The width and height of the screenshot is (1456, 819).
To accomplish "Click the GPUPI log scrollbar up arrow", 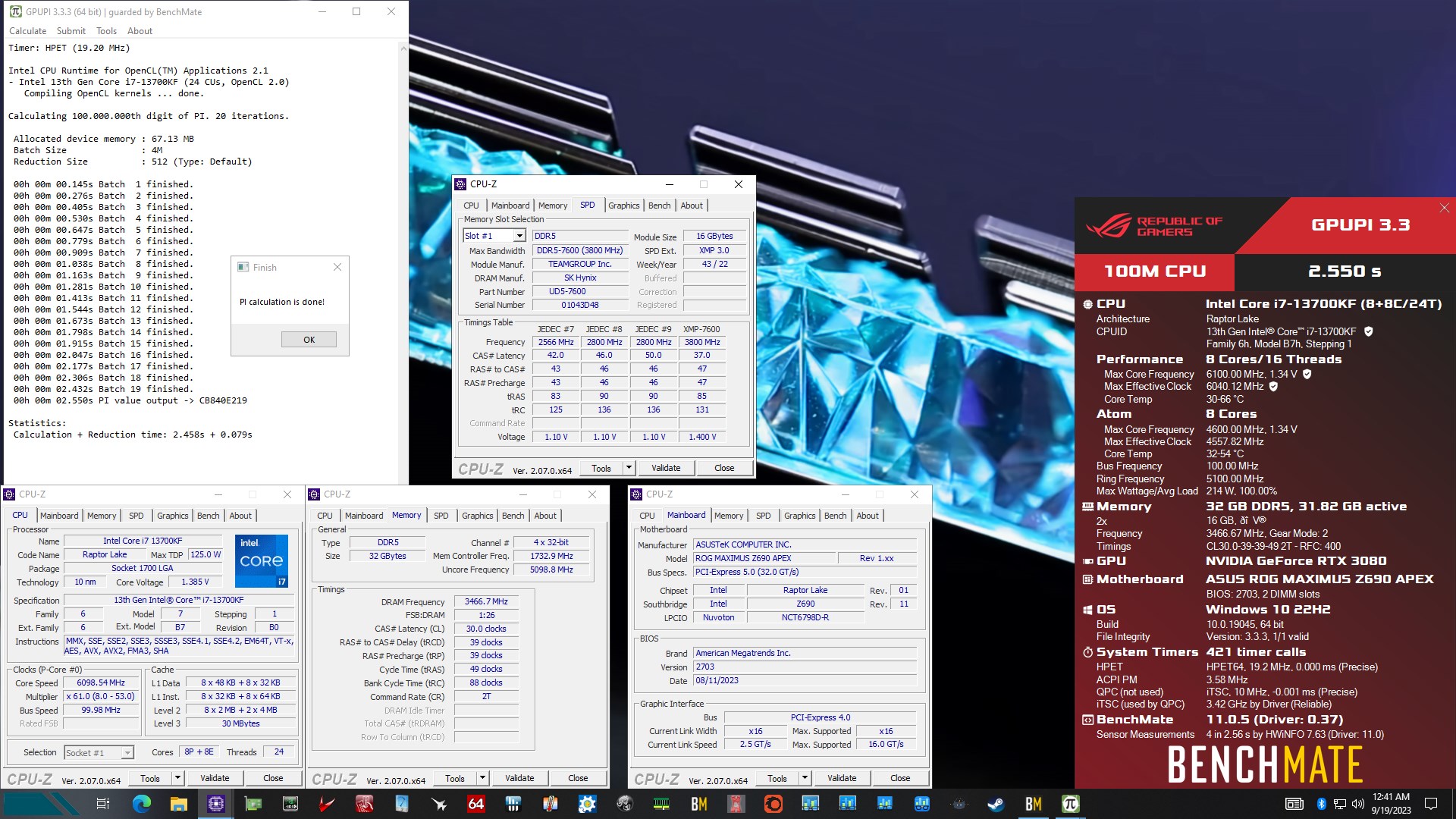I will coord(403,48).
